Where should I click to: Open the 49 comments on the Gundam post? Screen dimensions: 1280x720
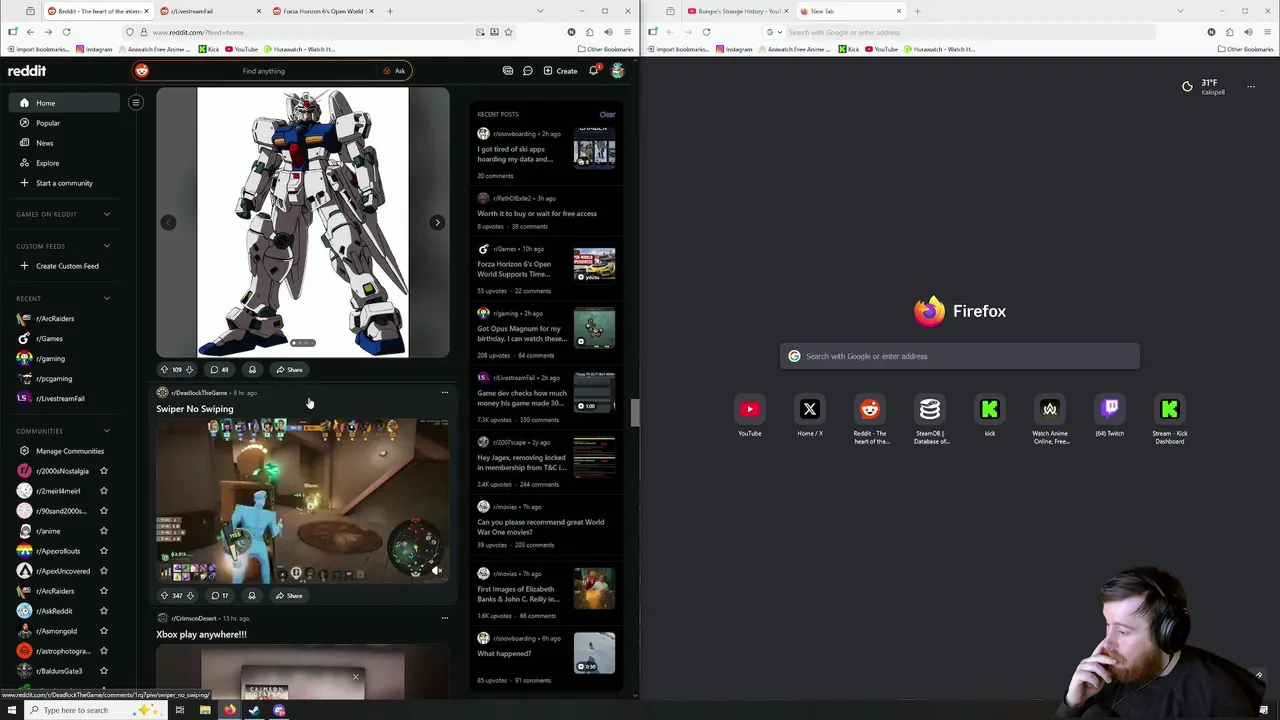coord(219,370)
